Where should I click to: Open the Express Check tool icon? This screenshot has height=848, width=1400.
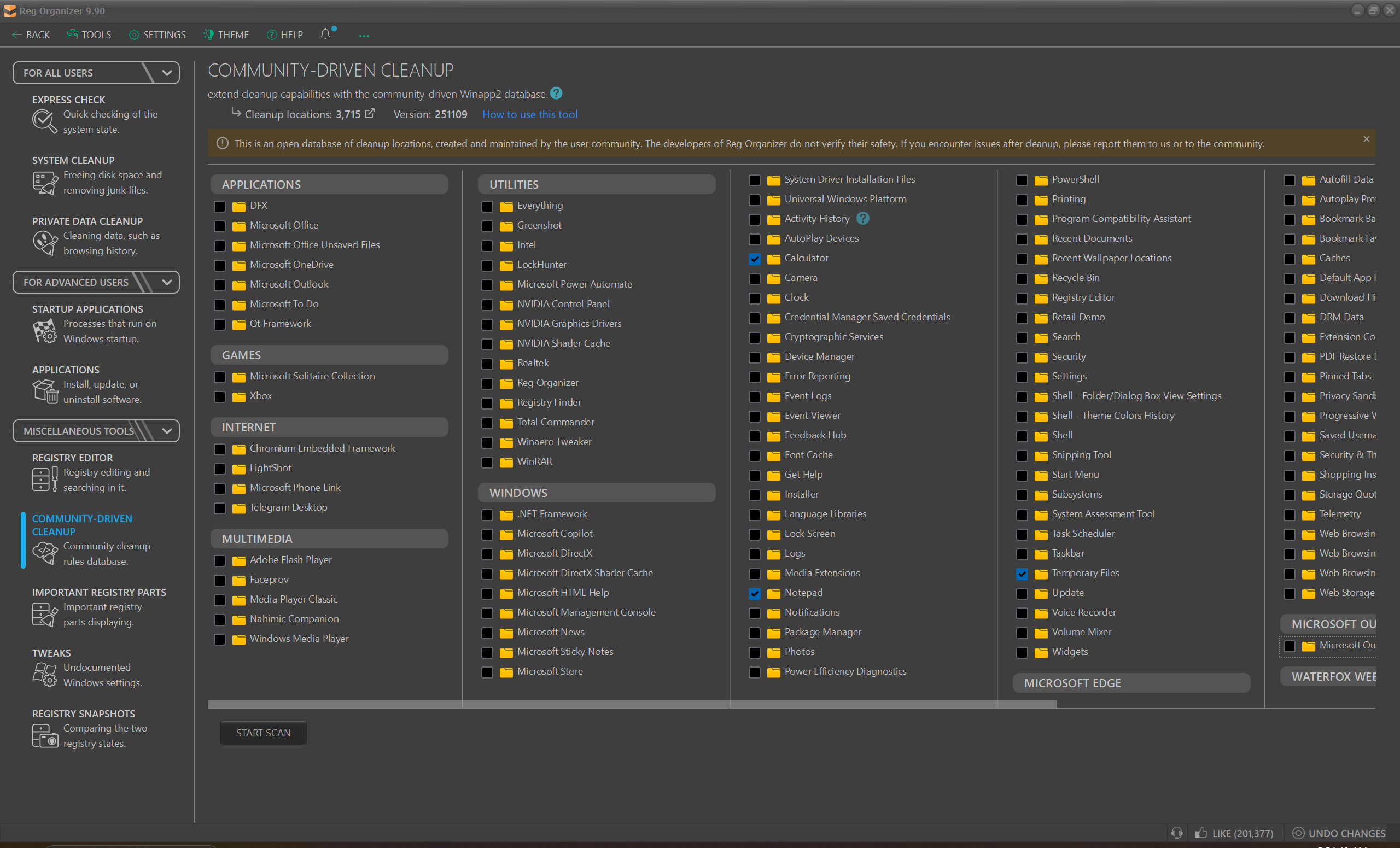(x=44, y=121)
